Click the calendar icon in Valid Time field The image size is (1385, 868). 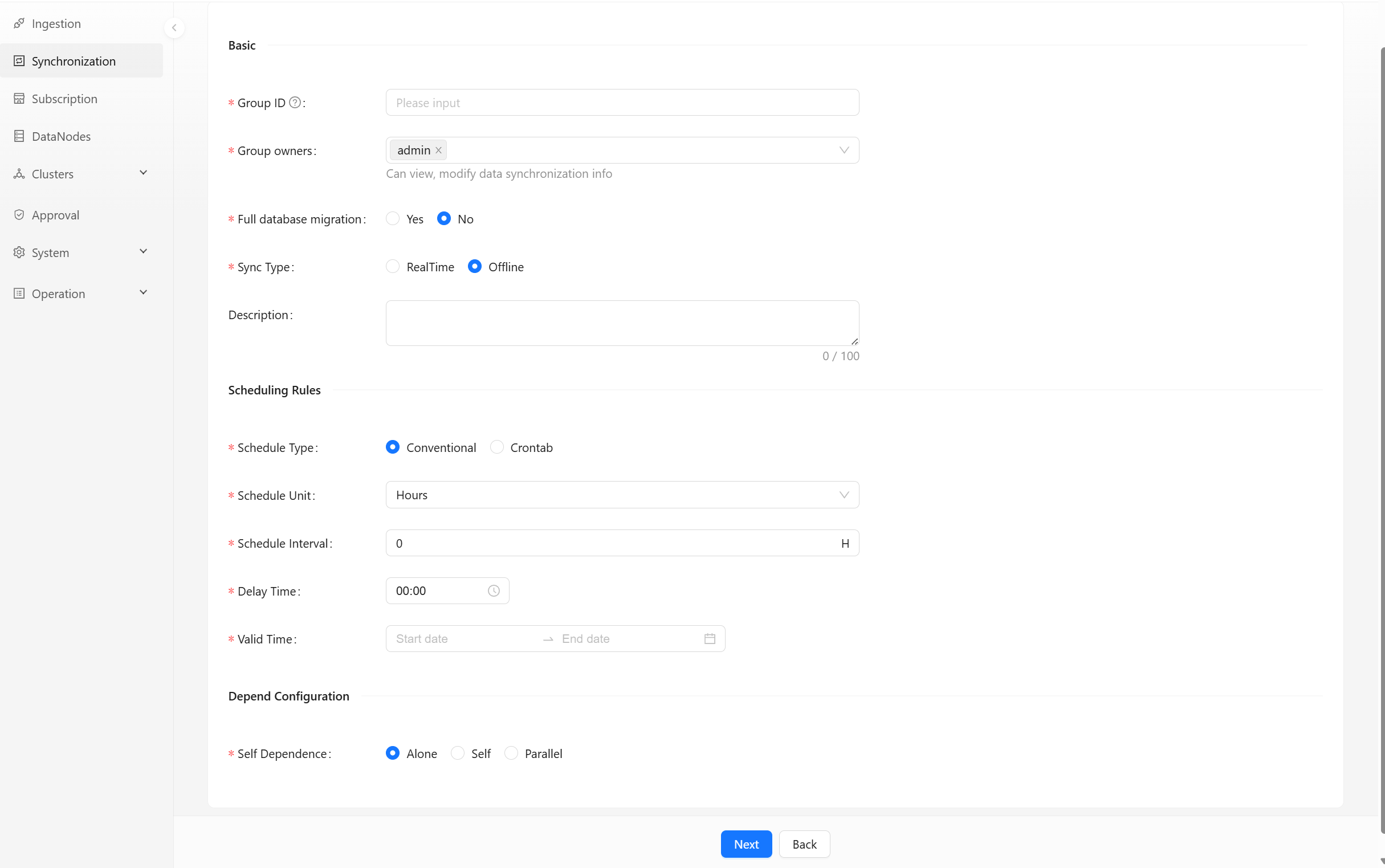pyautogui.click(x=710, y=639)
